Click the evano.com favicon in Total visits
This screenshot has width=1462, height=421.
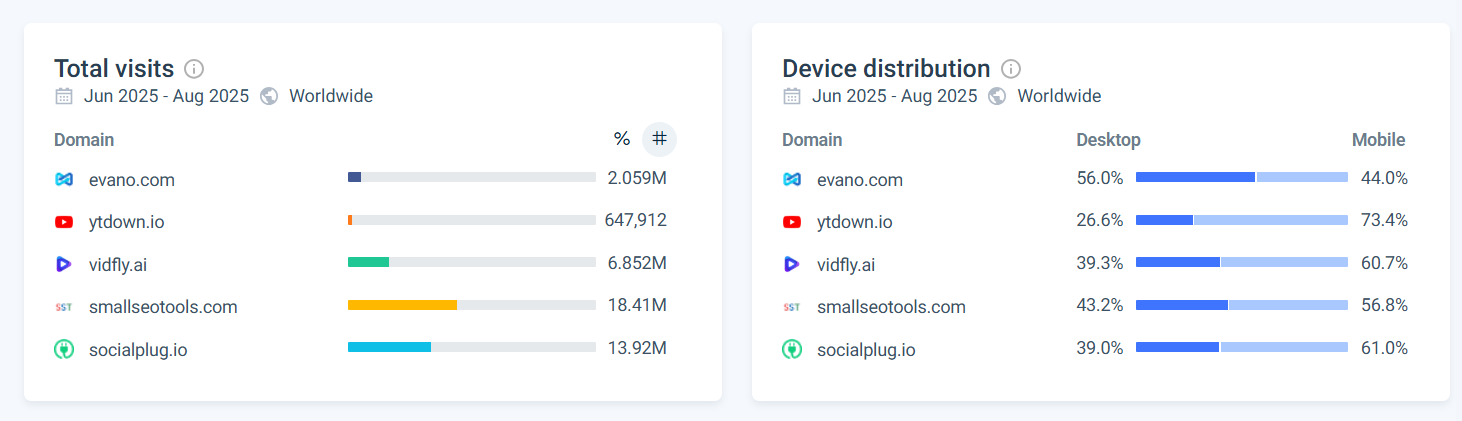(x=64, y=180)
